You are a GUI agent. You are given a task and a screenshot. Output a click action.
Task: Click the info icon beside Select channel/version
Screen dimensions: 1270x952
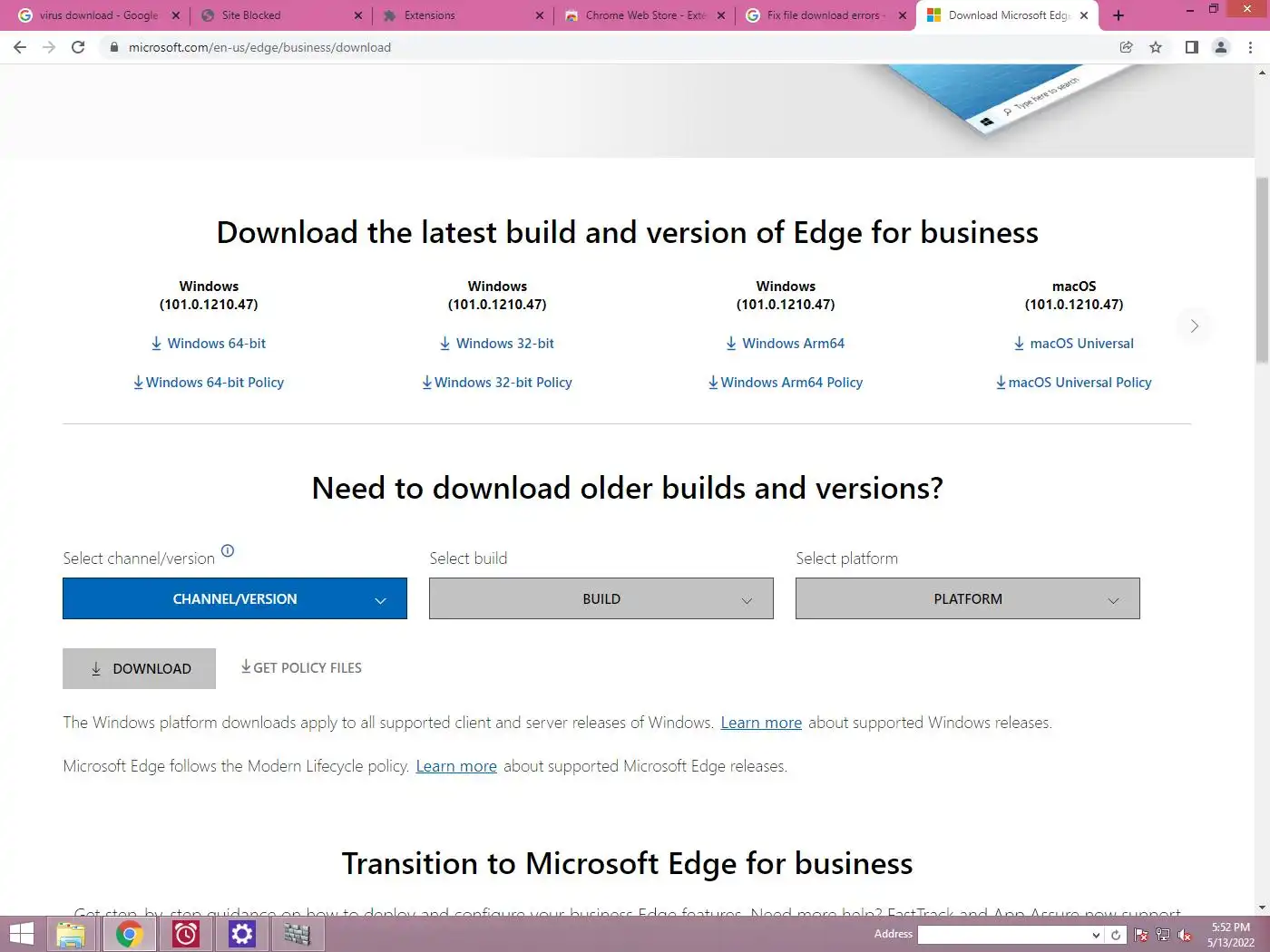click(x=228, y=550)
